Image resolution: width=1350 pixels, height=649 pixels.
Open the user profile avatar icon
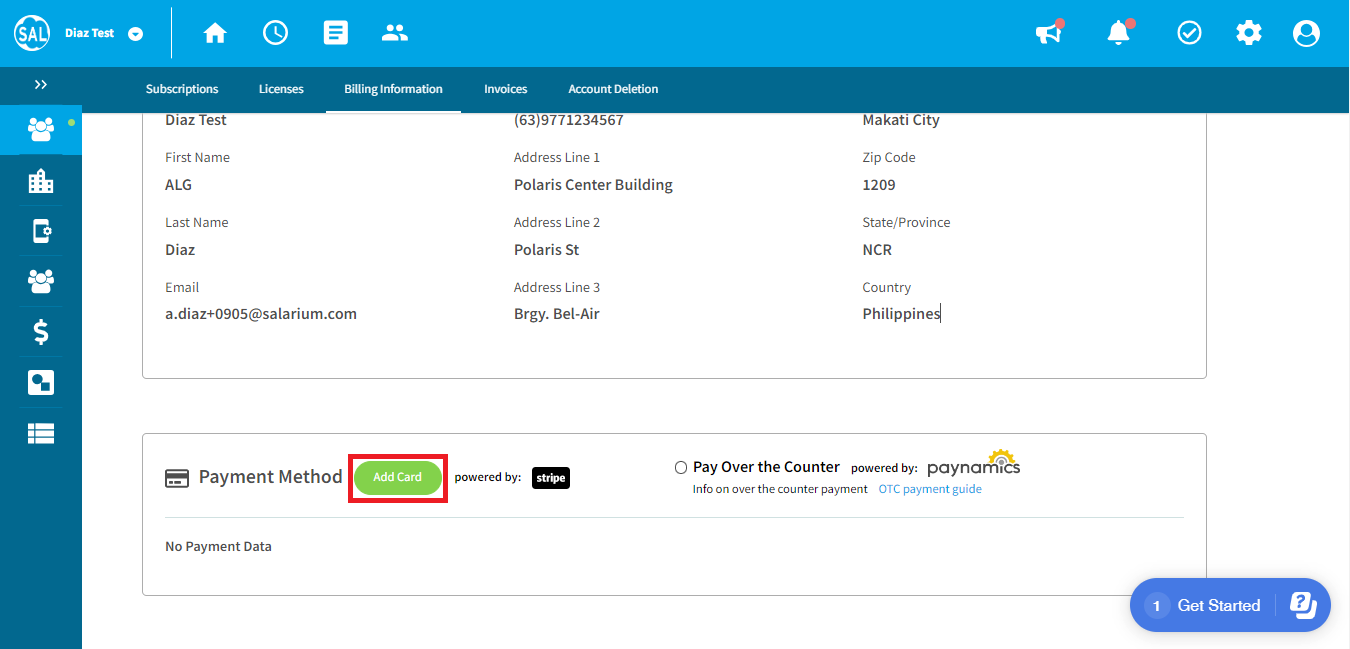pos(1306,33)
